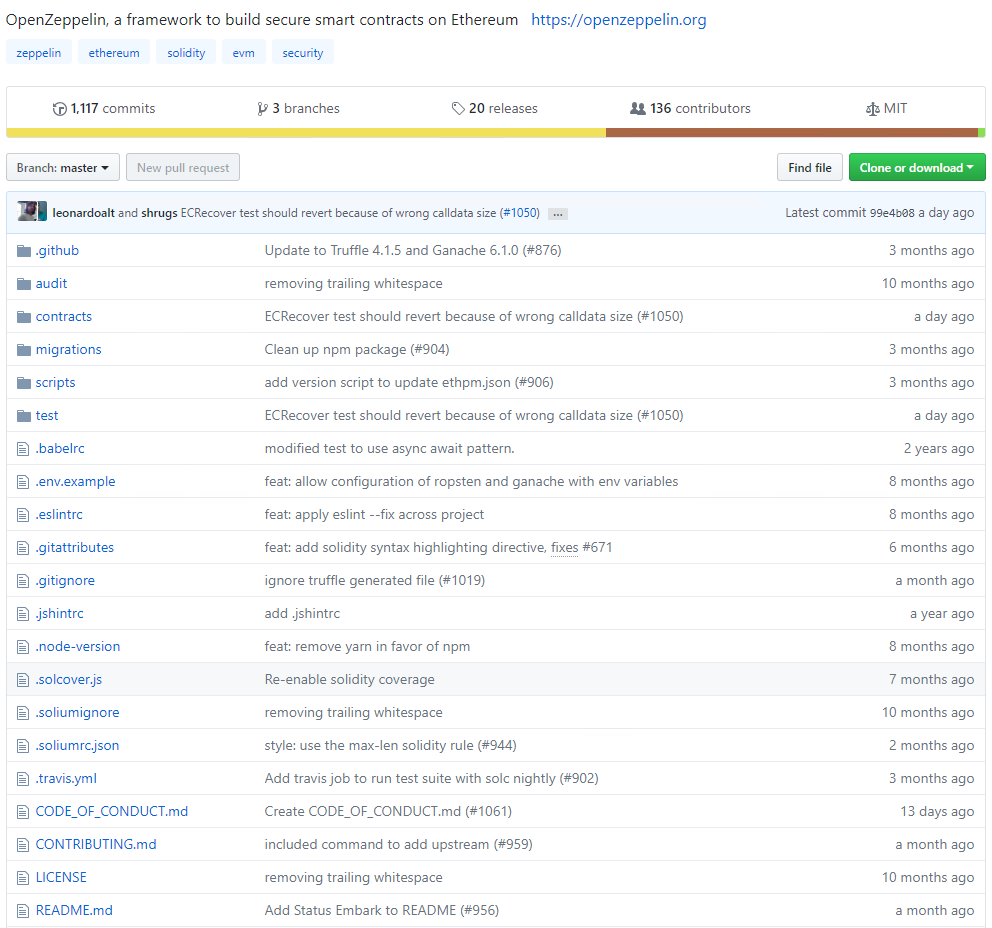Click the contributors people icon
The height and width of the screenshot is (928, 992).
pos(638,109)
